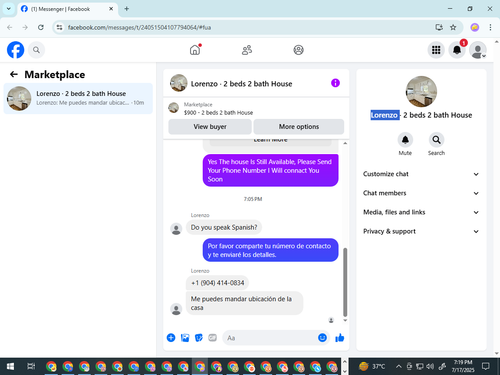Click chat scroll down arrow

click(345, 320)
